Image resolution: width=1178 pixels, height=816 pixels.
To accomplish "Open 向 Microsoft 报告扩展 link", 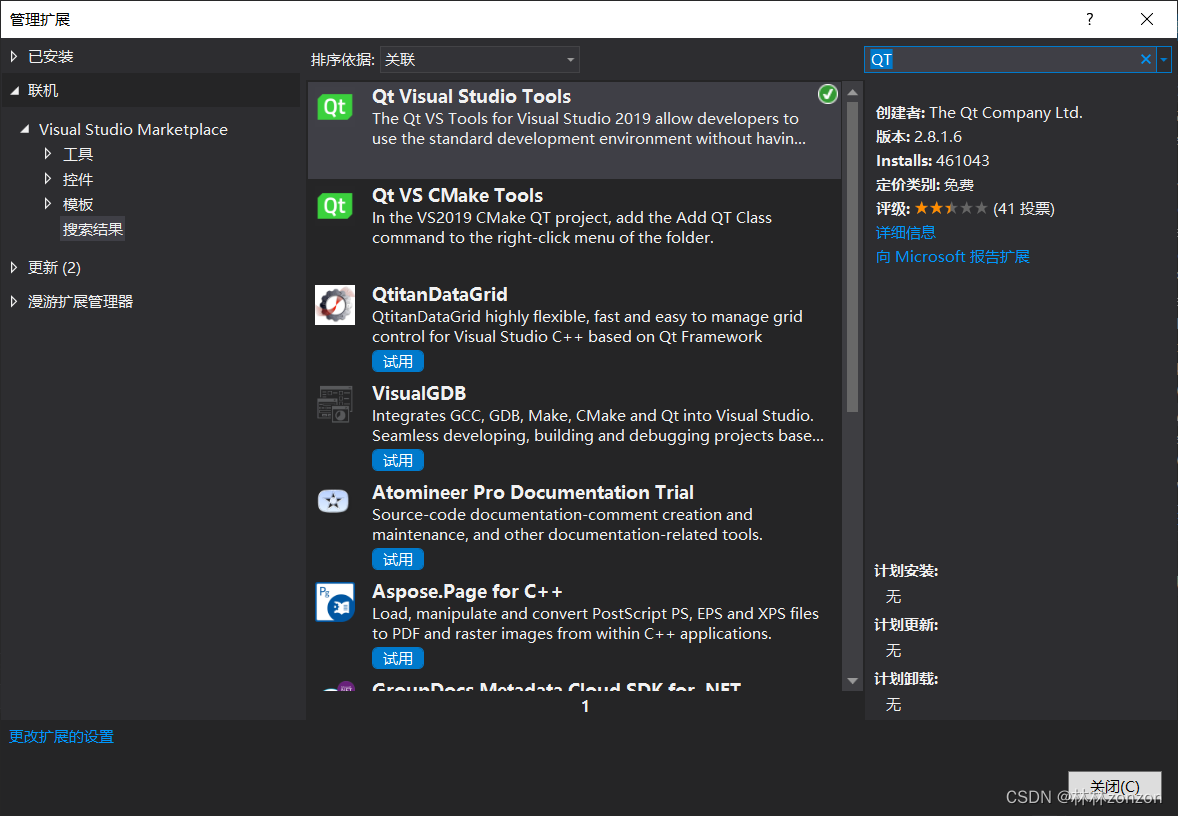I will [953, 256].
